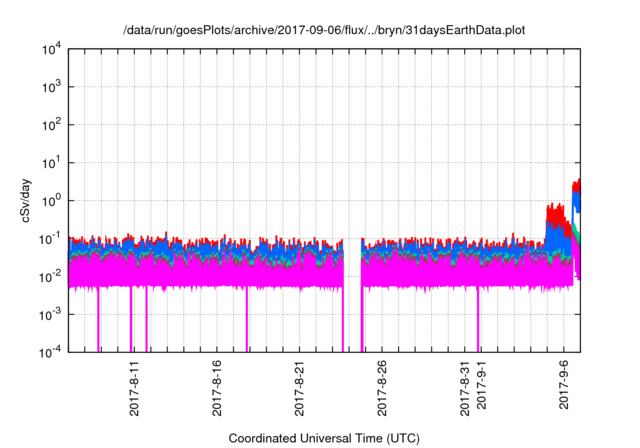Click the 10^1 y-axis tick label

pos(52,163)
